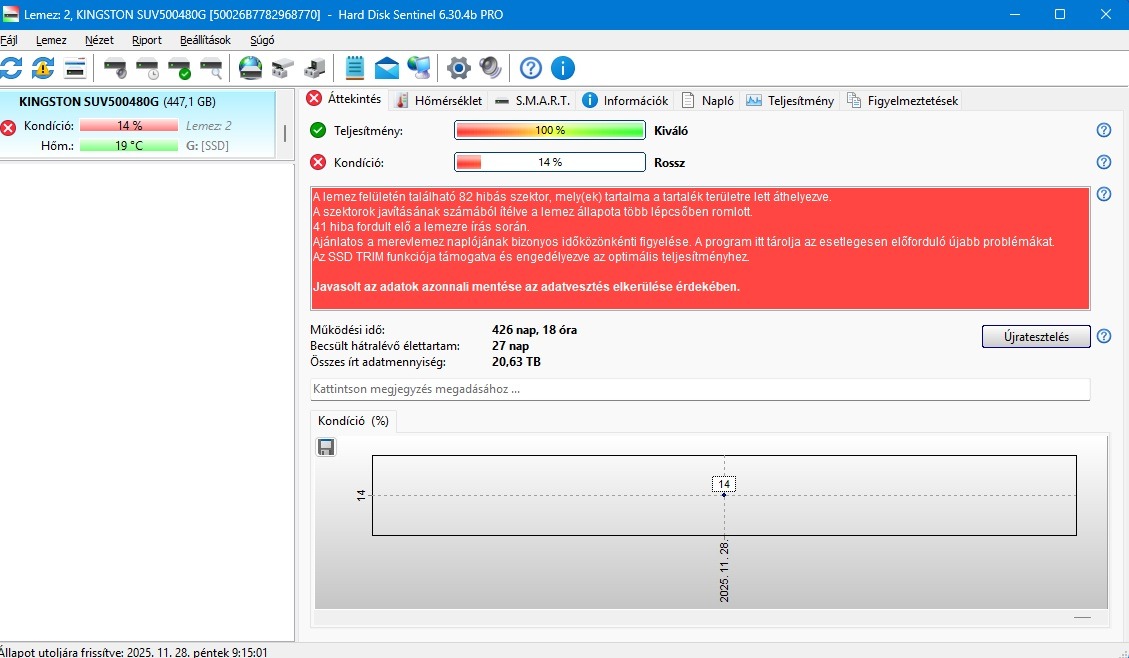Click the blue question mark toolbar icon
This screenshot has width=1129, height=658.
[x=531, y=68]
